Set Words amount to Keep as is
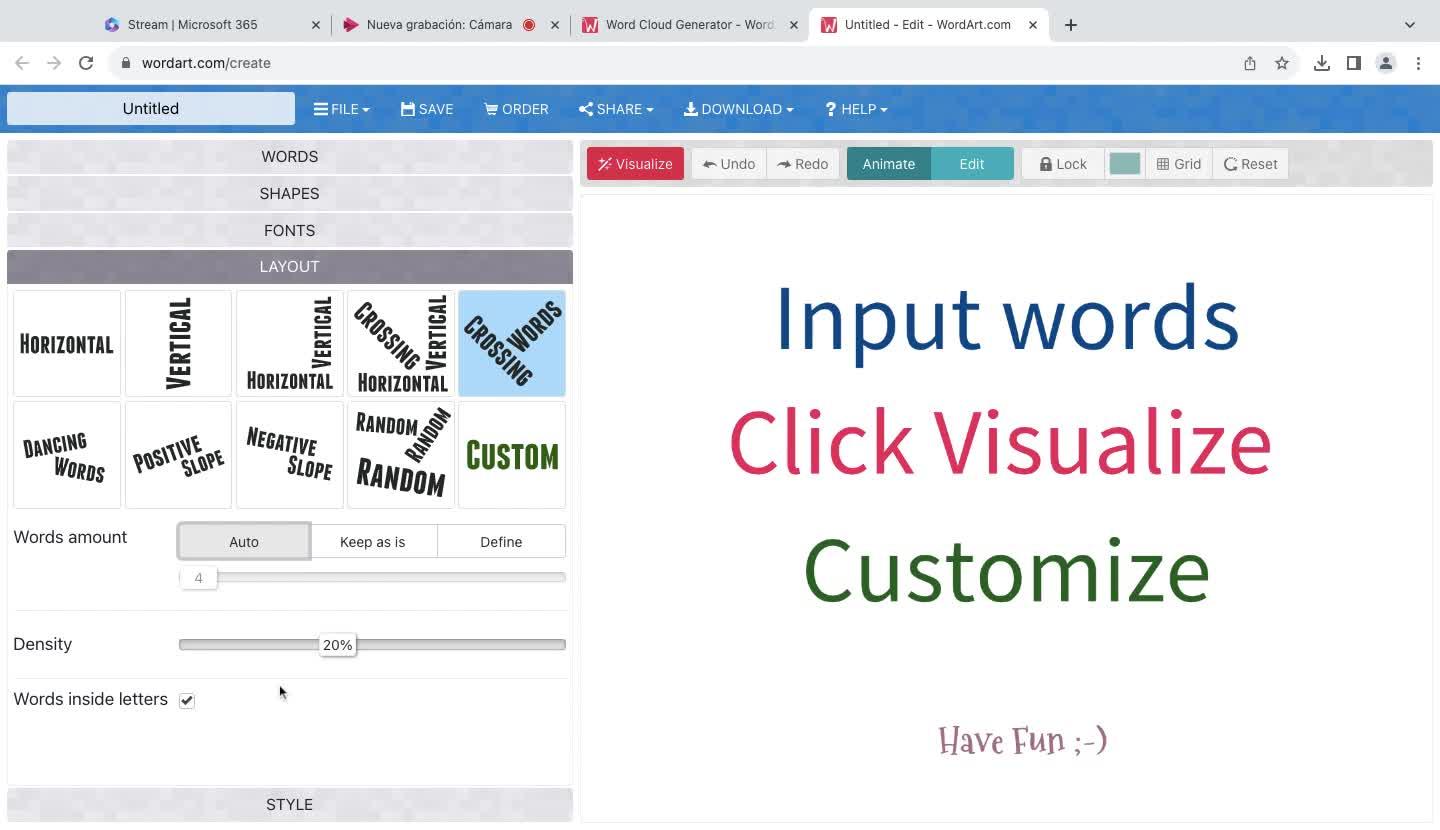The height and width of the screenshot is (830, 1440). [373, 542]
